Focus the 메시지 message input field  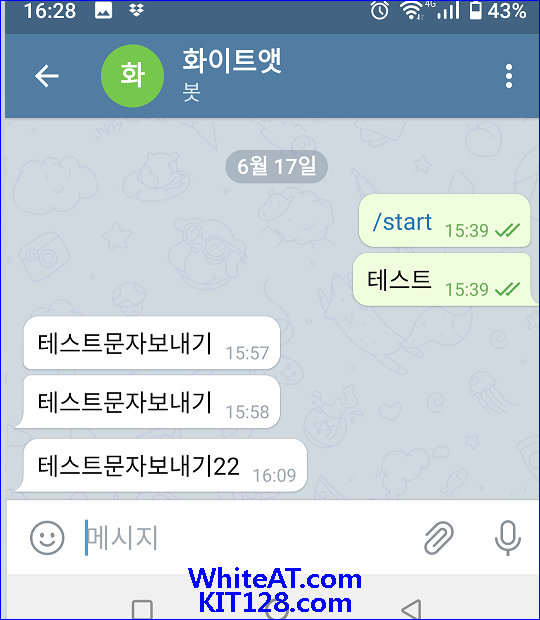[245, 538]
